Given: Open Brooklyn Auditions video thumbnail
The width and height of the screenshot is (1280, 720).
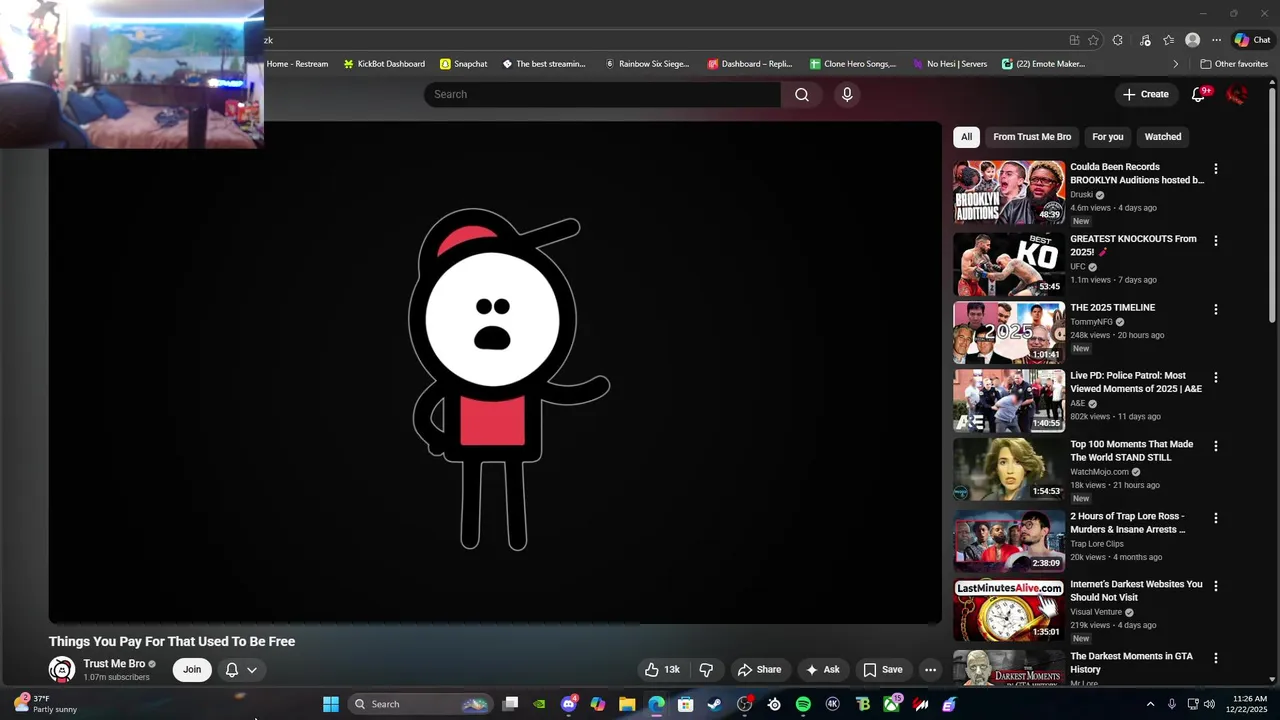Looking at the screenshot, I should pos(1009,192).
